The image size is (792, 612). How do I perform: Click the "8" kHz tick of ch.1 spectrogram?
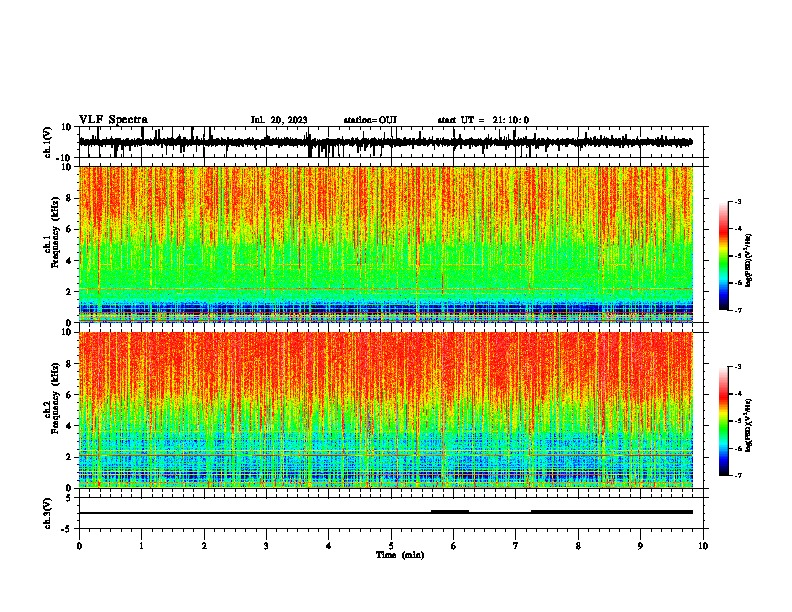click(69, 198)
